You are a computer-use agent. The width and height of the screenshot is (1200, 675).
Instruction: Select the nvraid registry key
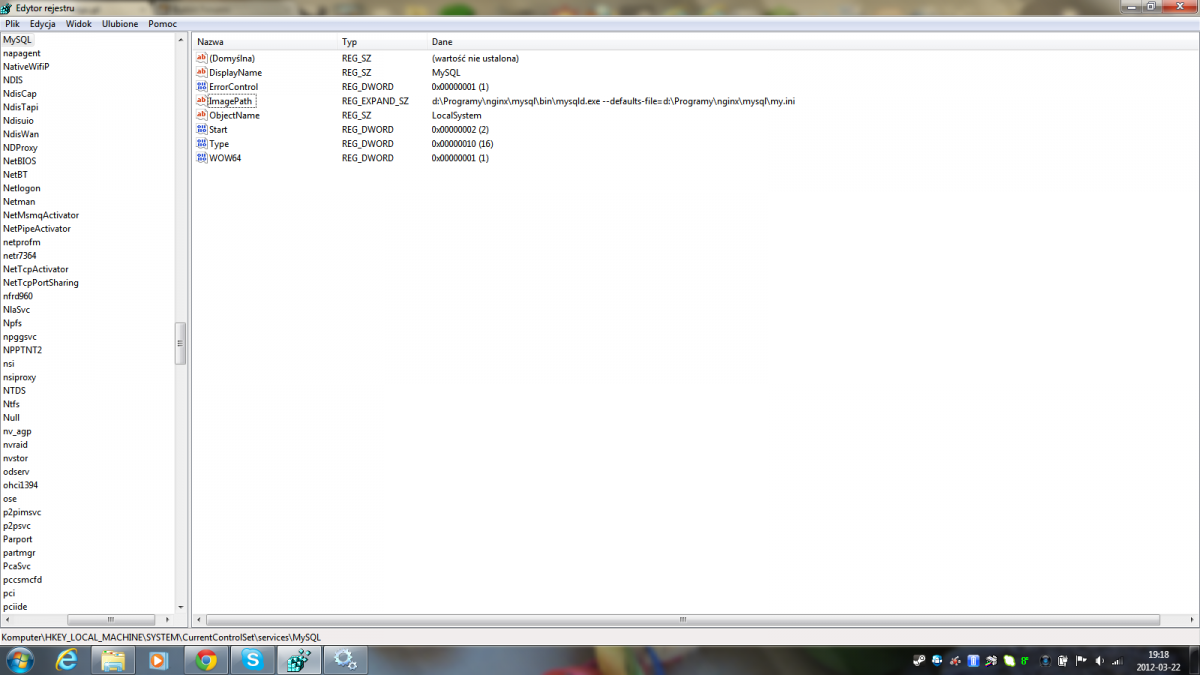coord(16,444)
